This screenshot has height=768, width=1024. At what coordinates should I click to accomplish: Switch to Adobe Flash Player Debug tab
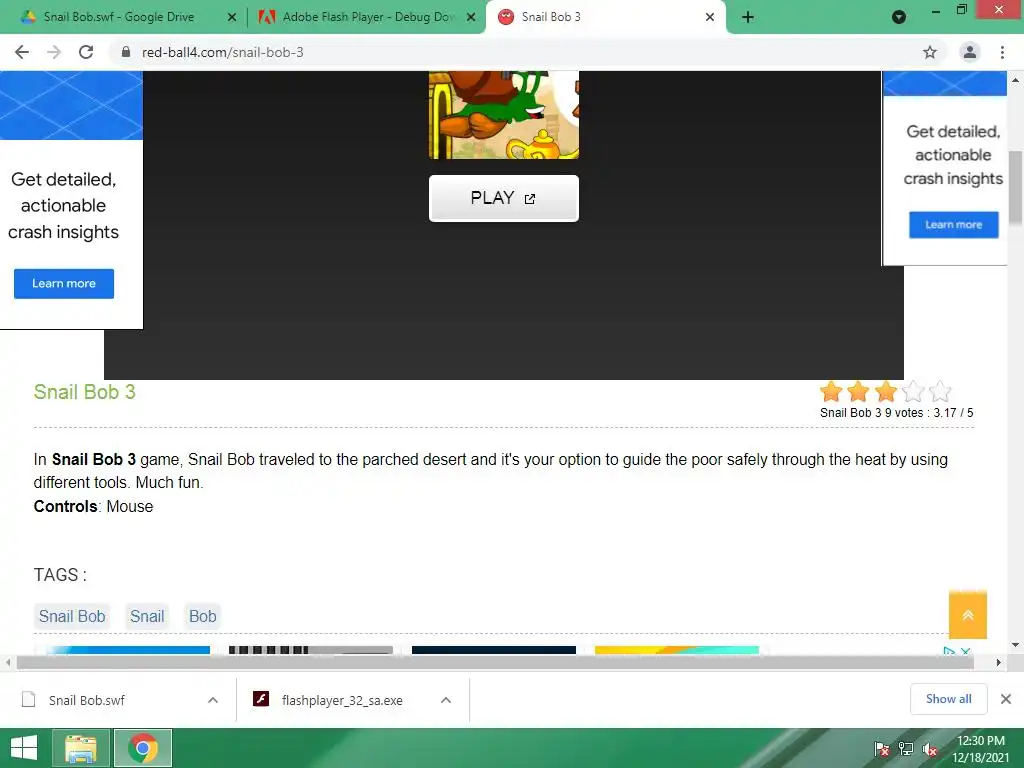tap(368, 17)
